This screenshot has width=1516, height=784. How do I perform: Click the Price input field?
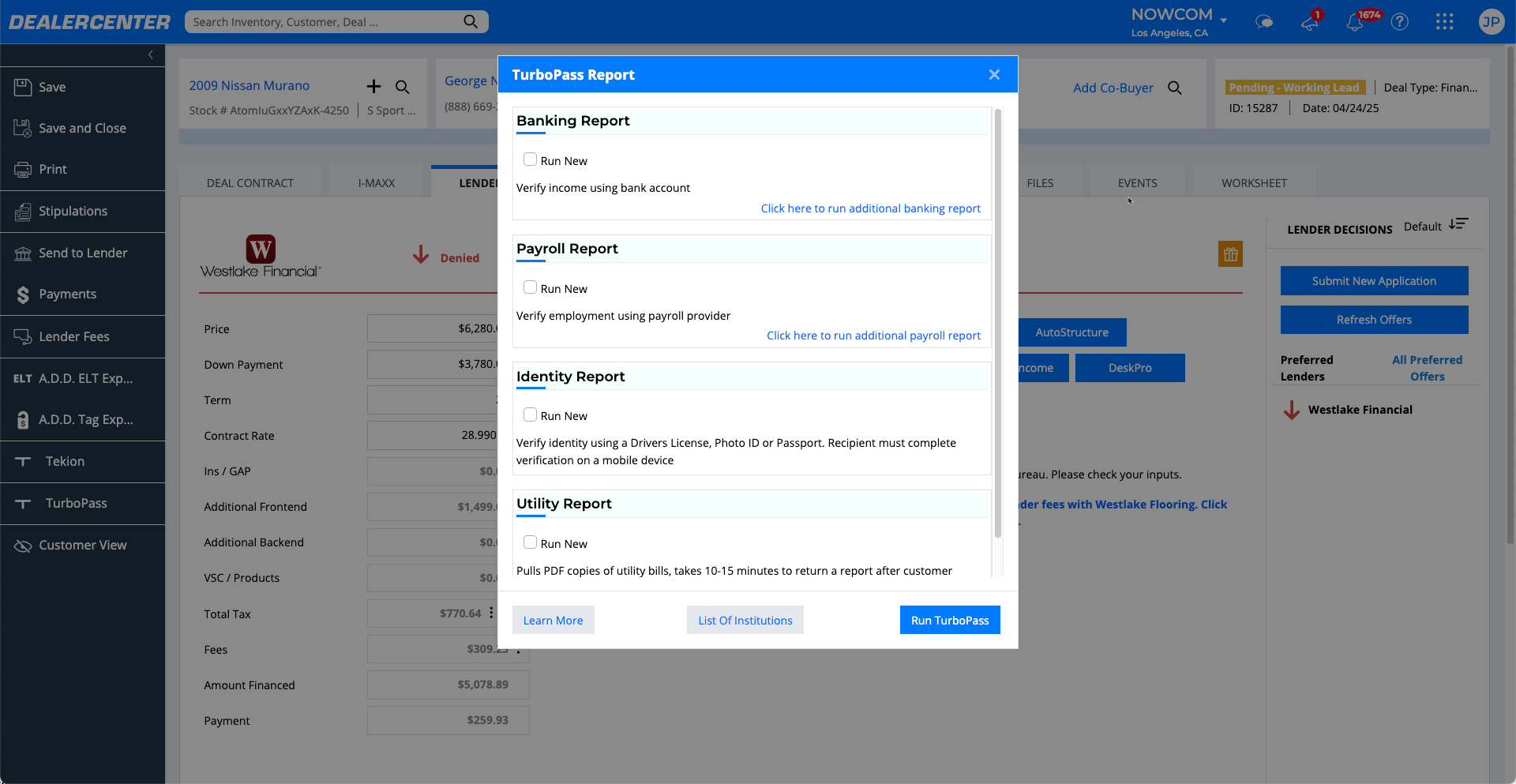433,328
